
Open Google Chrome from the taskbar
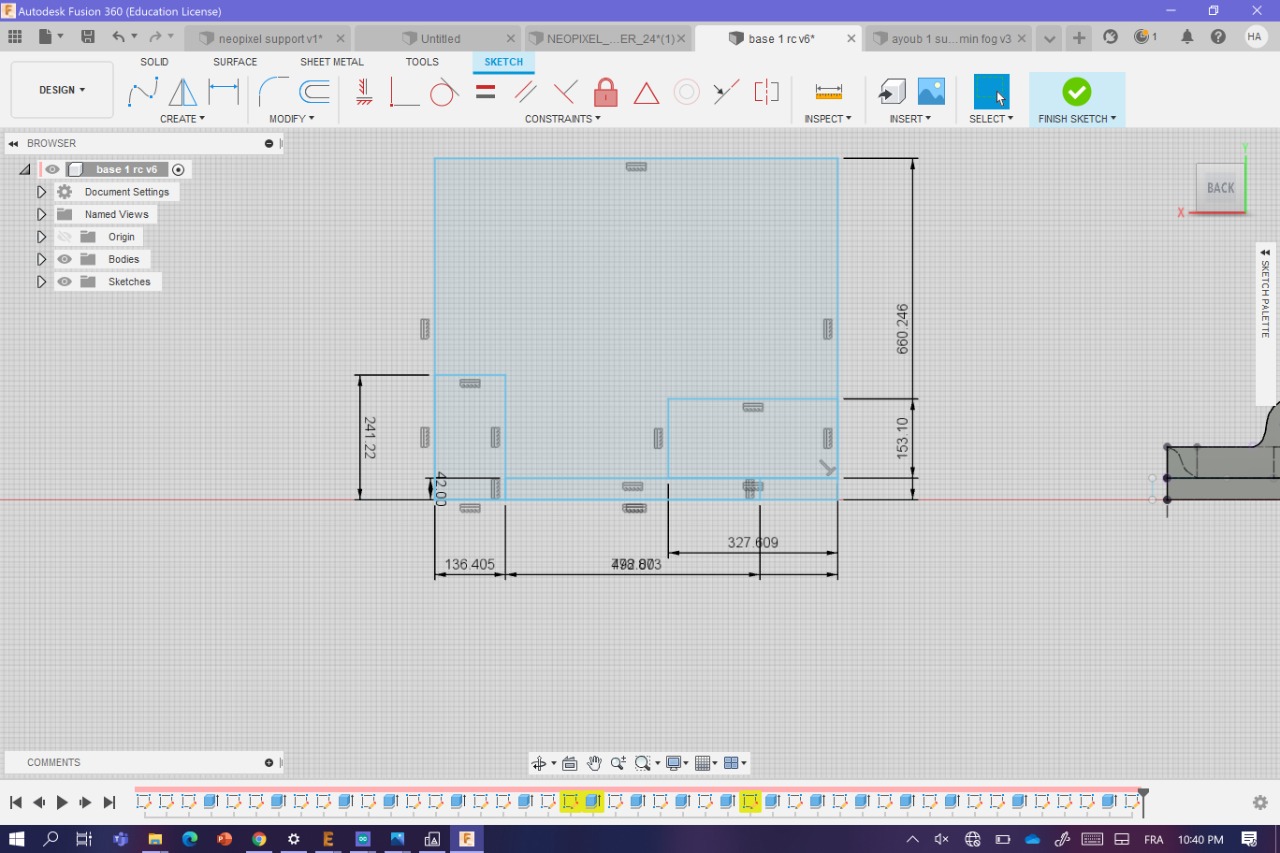pyautogui.click(x=259, y=839)
